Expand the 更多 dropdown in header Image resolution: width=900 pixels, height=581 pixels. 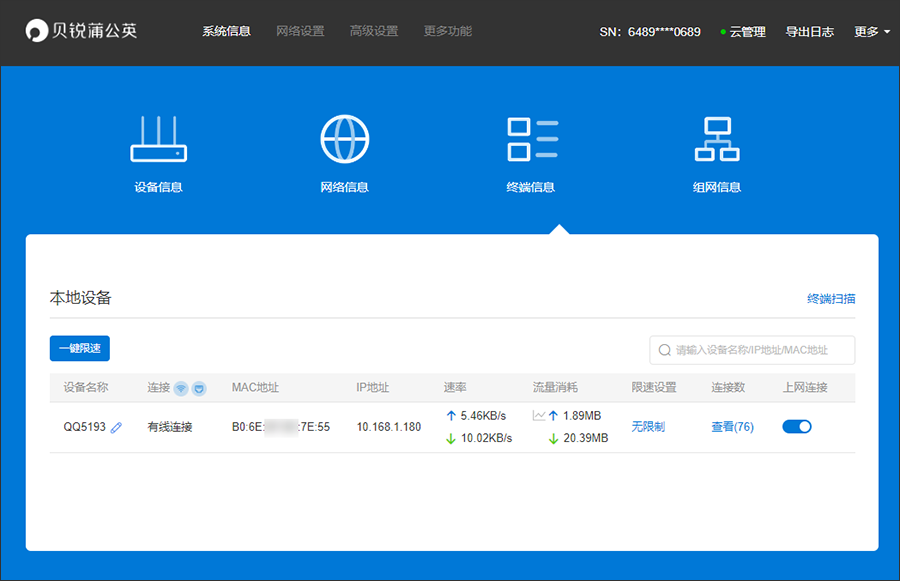(x=872, y=32)
